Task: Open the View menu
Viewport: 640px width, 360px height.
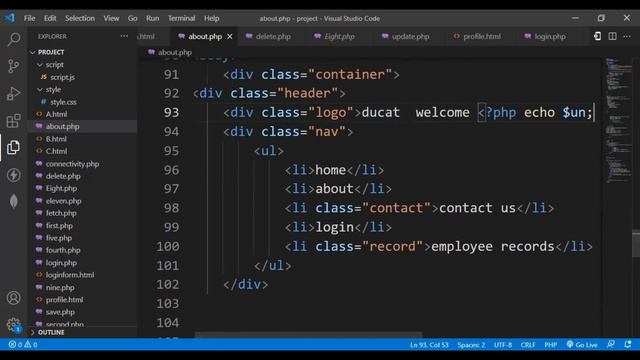Action: (x=111, y=18)
